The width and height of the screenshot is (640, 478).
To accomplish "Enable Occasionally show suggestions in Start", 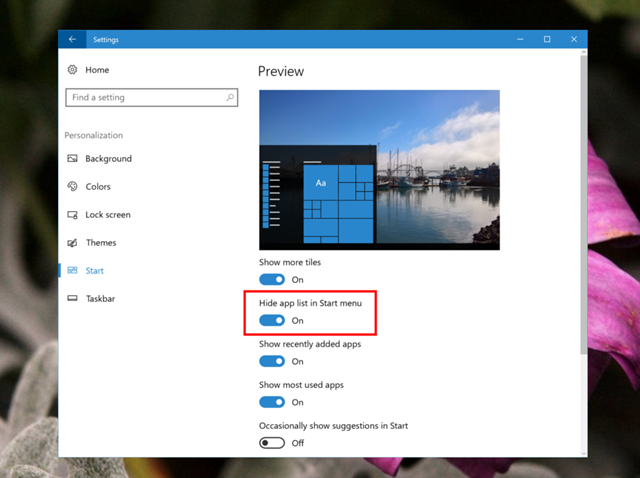I will click(x=272, y=443).
